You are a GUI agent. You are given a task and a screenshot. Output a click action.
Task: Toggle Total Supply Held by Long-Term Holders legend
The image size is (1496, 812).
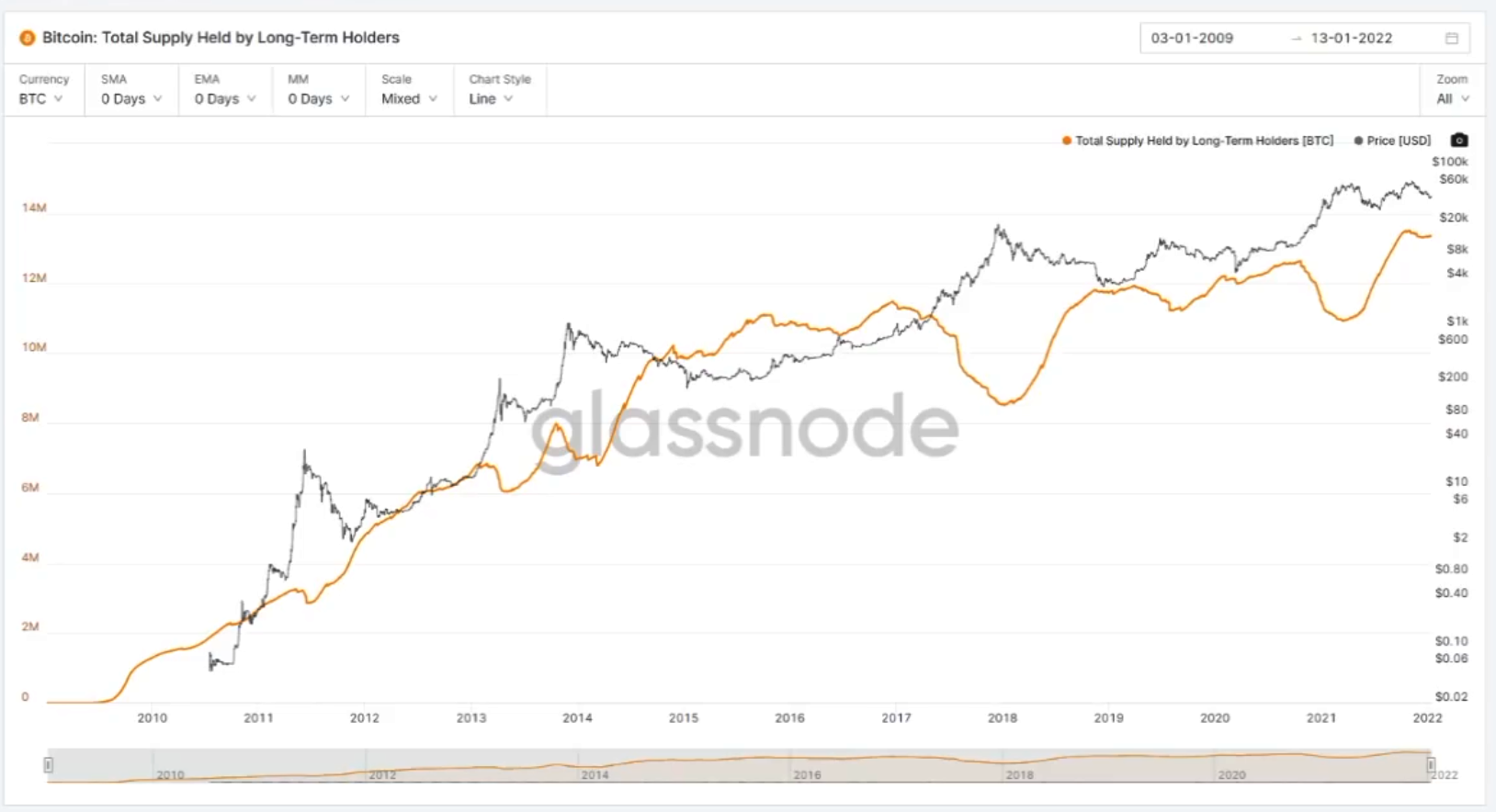click(x=1197, y=141)
